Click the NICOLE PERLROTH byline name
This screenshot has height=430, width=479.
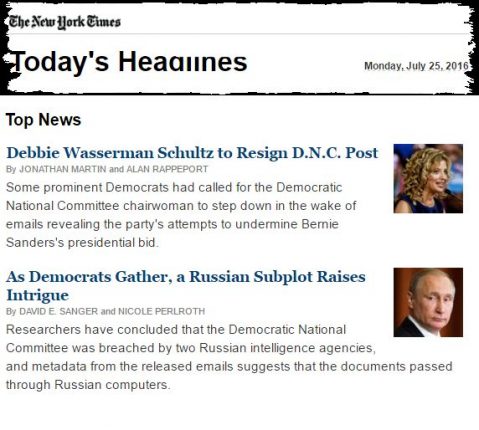click(x=161, y=312)
